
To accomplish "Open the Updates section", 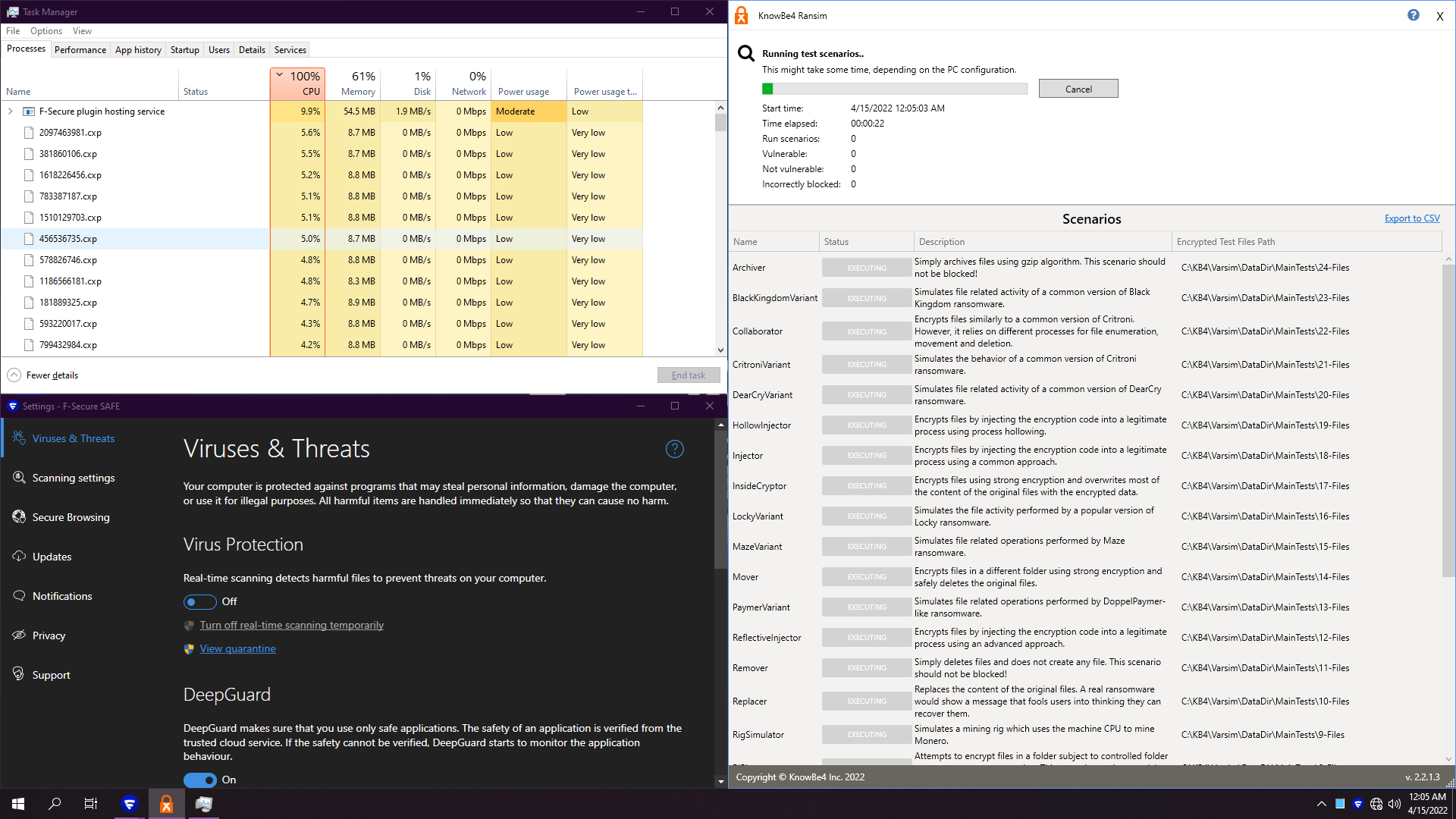I will (x=52, y=557).
